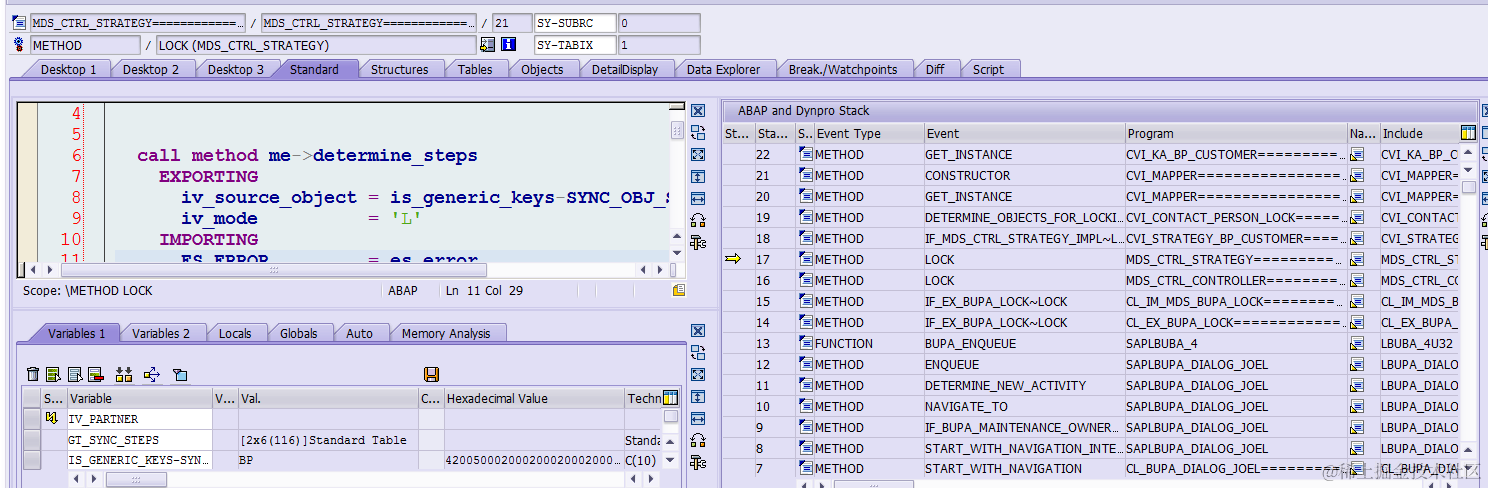Close the variables tool panel
This screenshot has width=1488, height=488.
click(698, 331)
